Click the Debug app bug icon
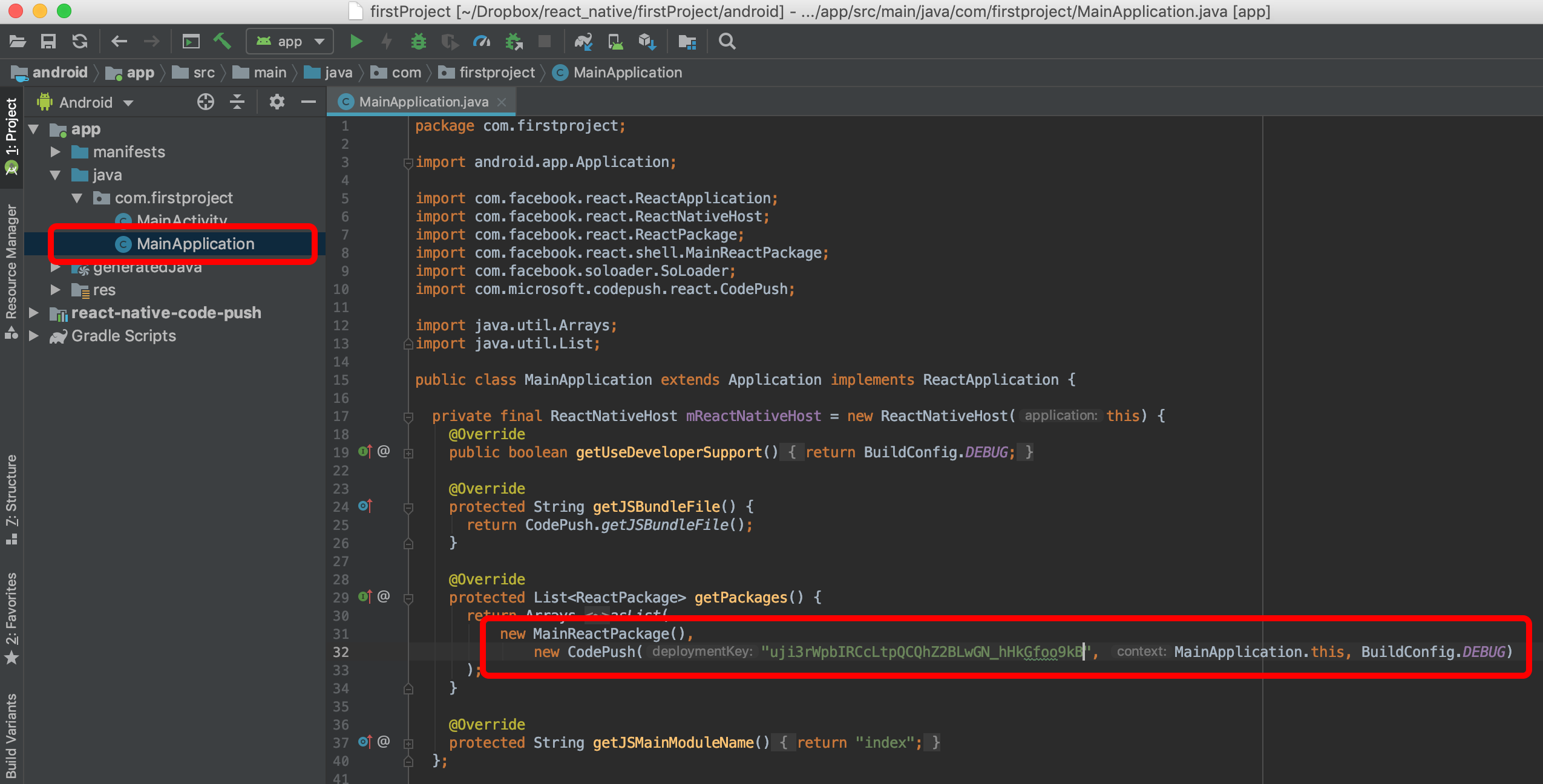Viewport: 1543px width, 784px height. click(x=418, y=42)
